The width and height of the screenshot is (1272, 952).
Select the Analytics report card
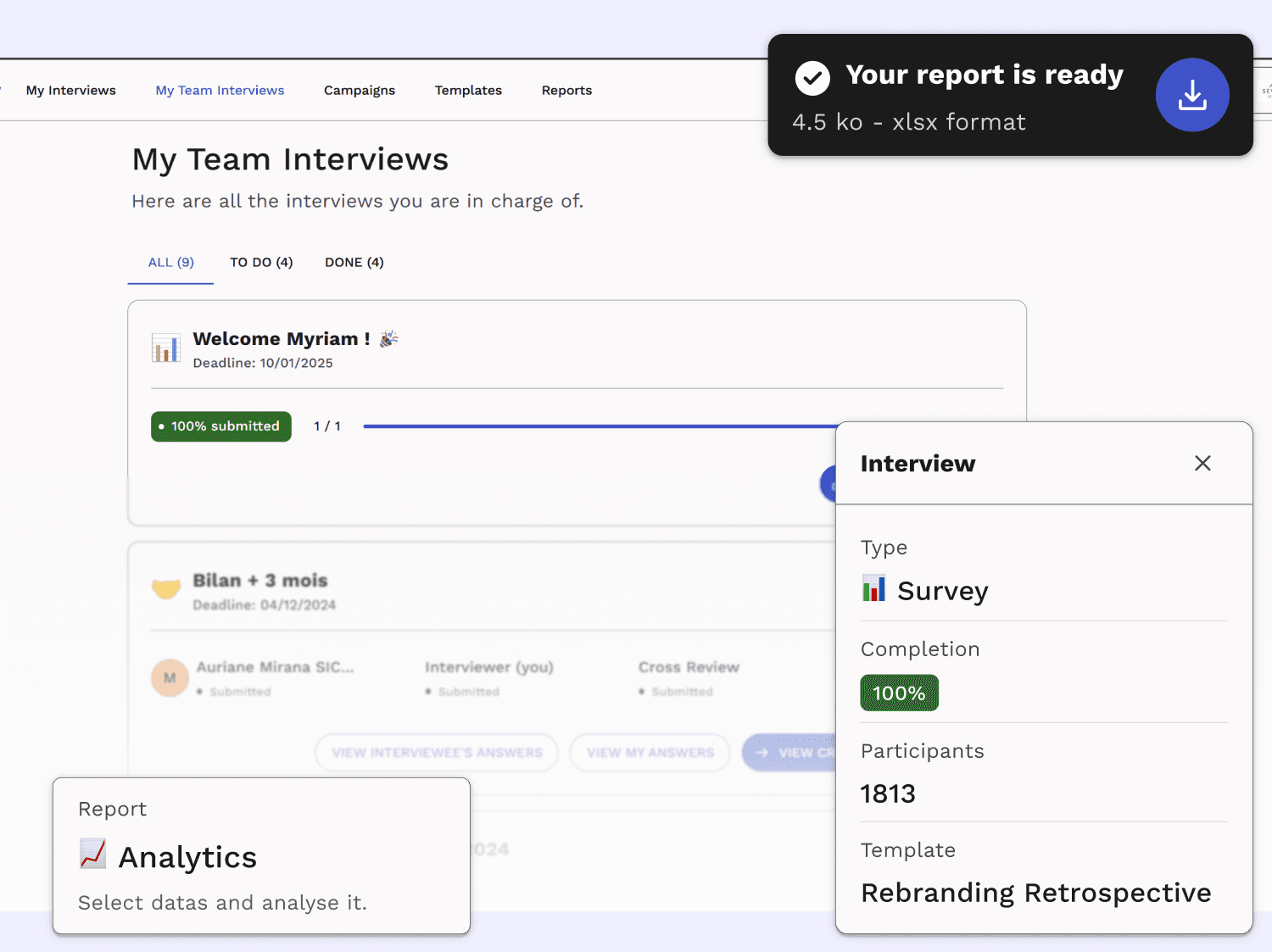[x=261, y=856]
